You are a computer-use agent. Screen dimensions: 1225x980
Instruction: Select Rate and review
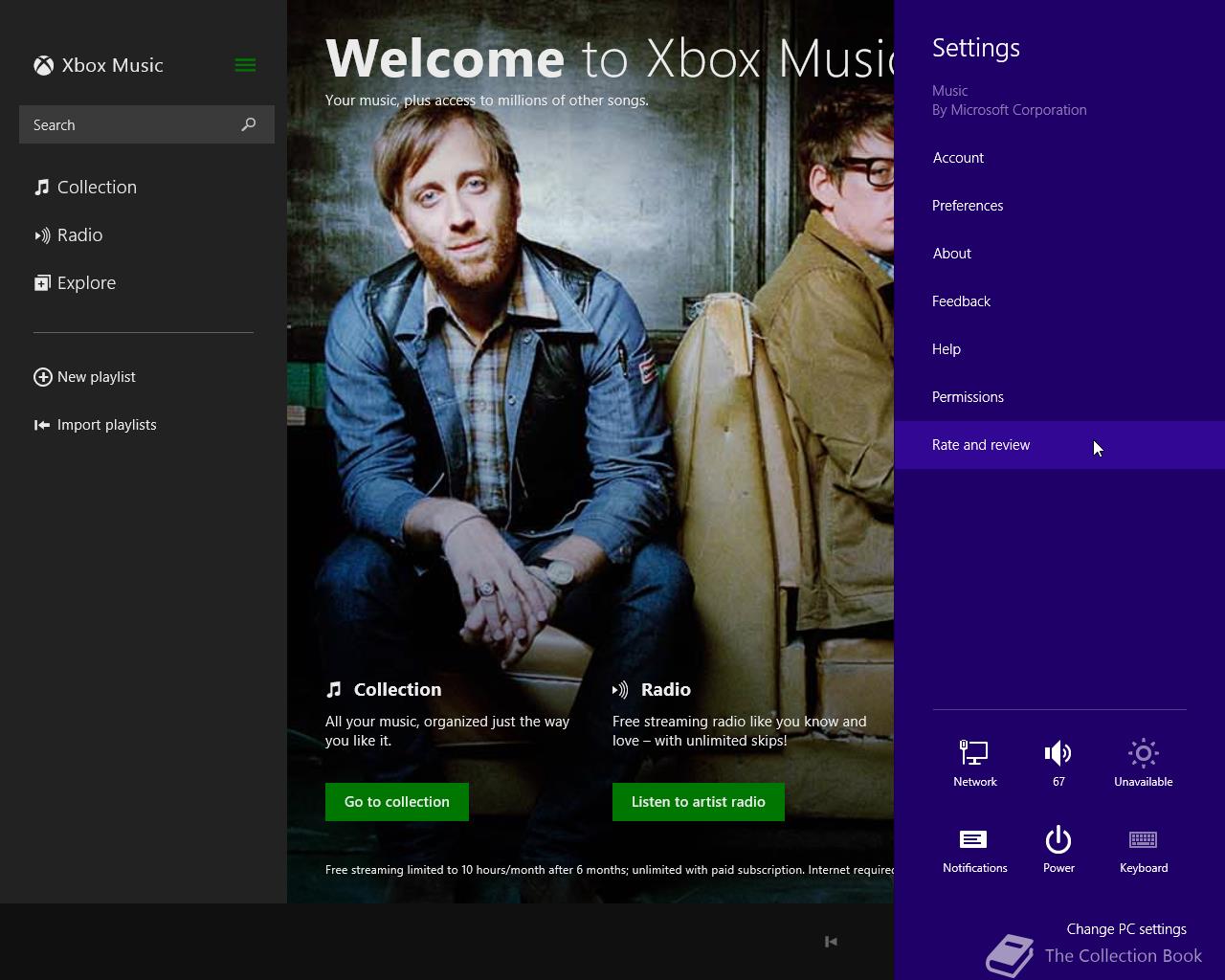pos(1059,445)
